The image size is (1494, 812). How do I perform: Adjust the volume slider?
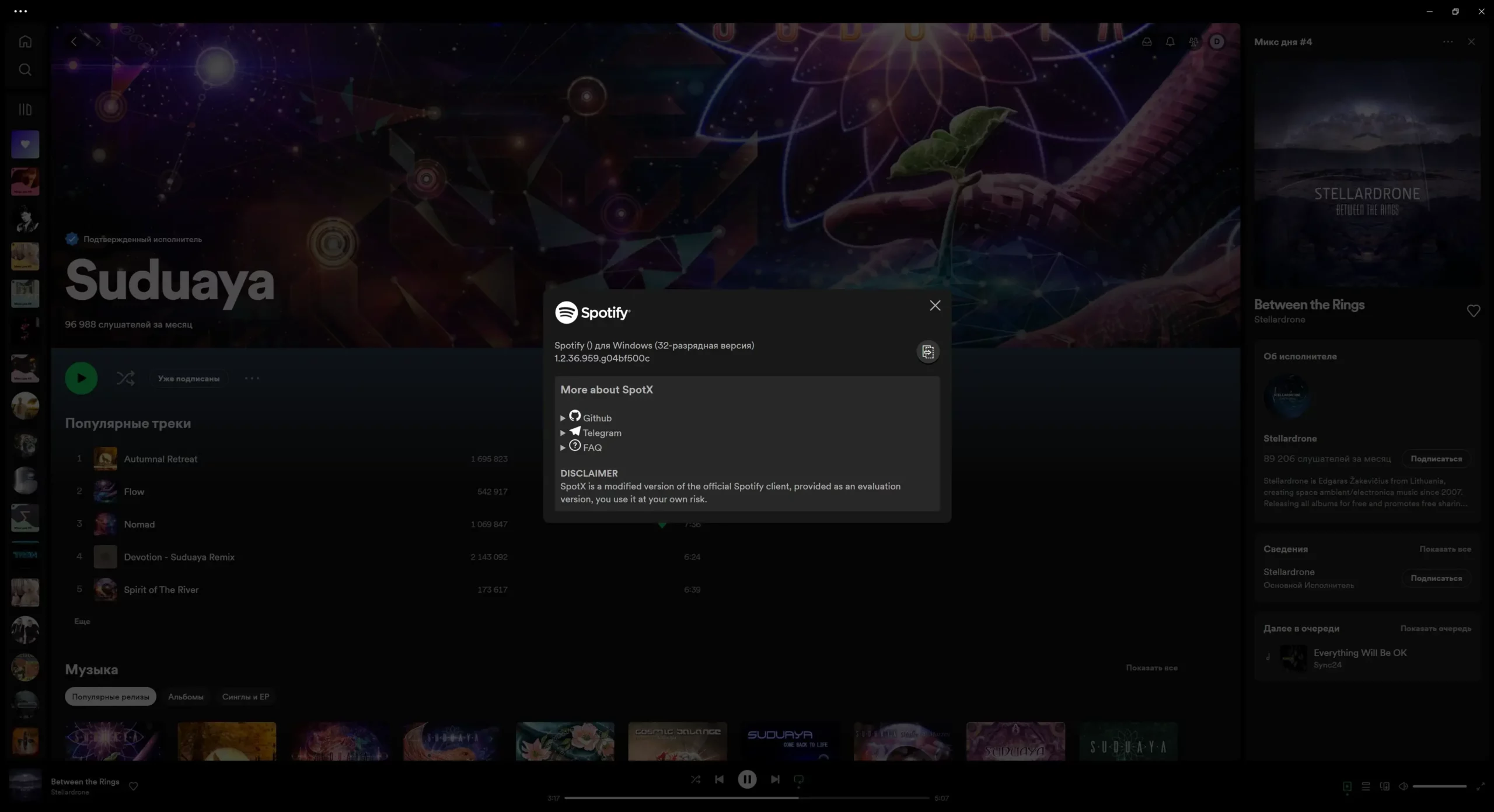[1439, 786]
